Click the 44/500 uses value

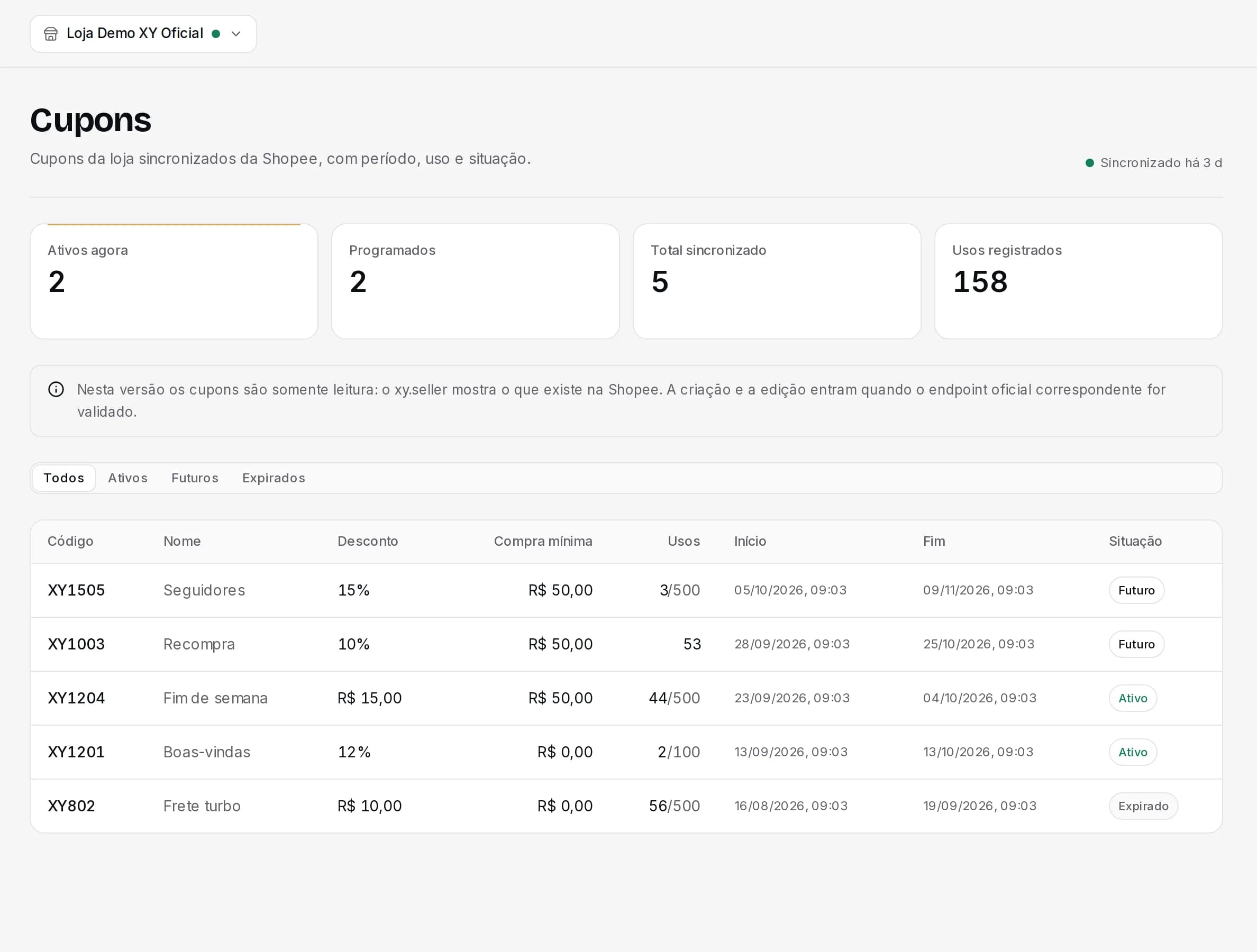coord(675,699)
